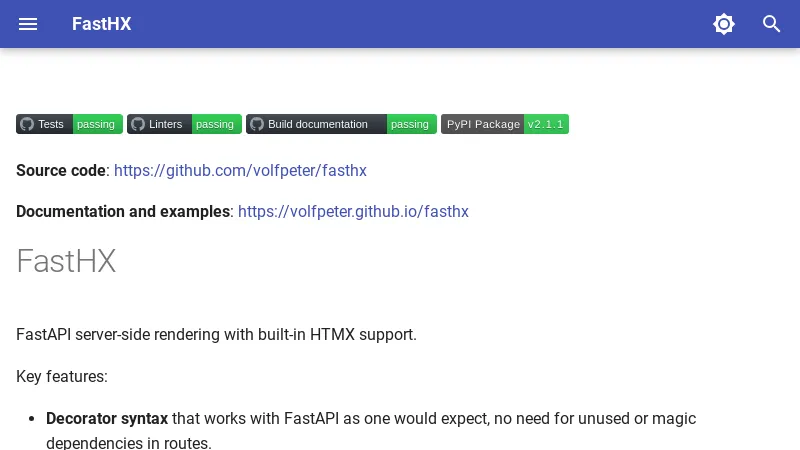Open the Tests passing badge
The image size is (800, 450).
96,124
